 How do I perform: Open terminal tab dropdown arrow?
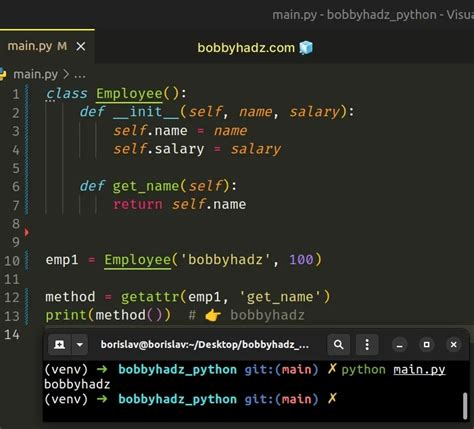[x=80, y=344]
